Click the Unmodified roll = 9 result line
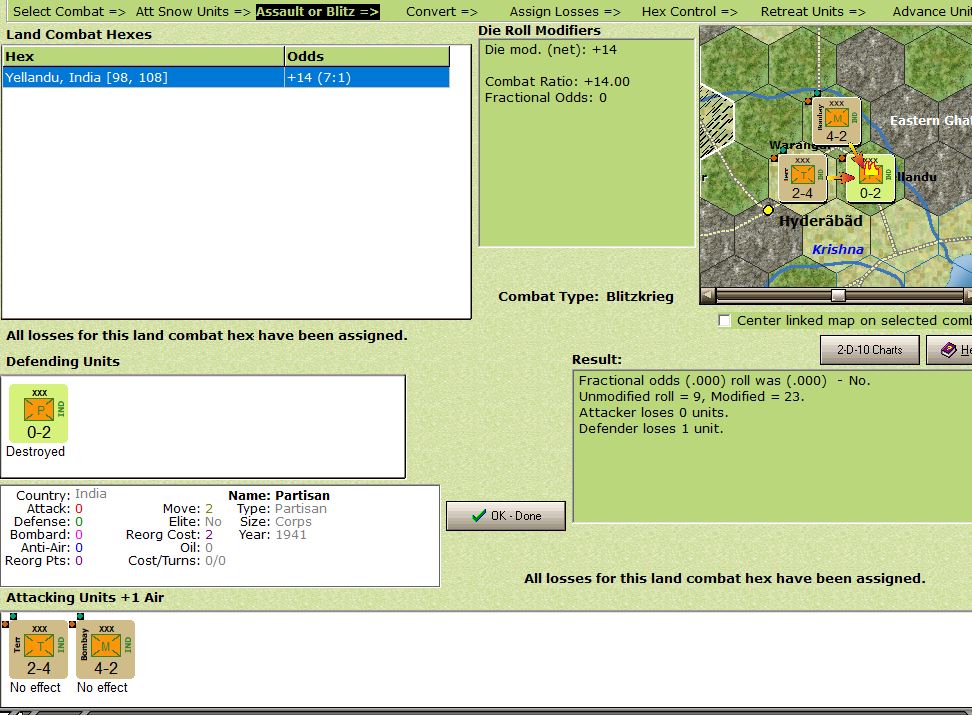 pos(691,397)
